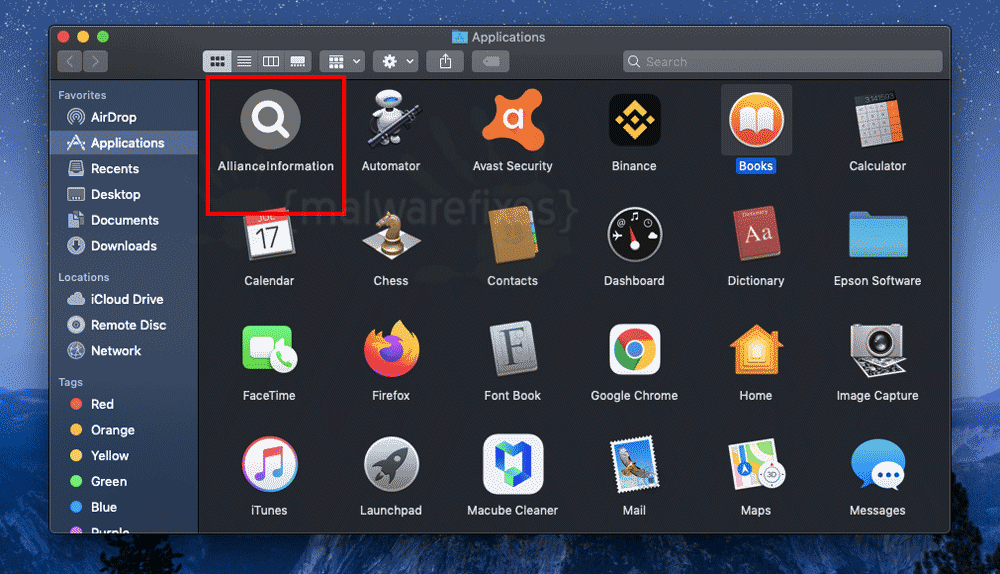This screenshot has width=1000, height=574.
Task: Open the iTunes app
Action: [269, 464]
